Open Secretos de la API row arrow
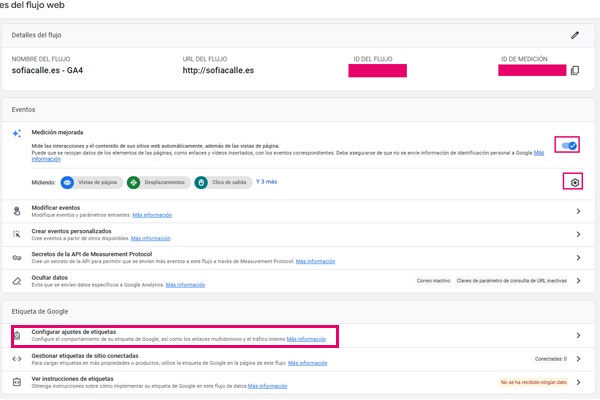Image resolution: width=600 pixels, height=400 pixels. tap(578, 257)
